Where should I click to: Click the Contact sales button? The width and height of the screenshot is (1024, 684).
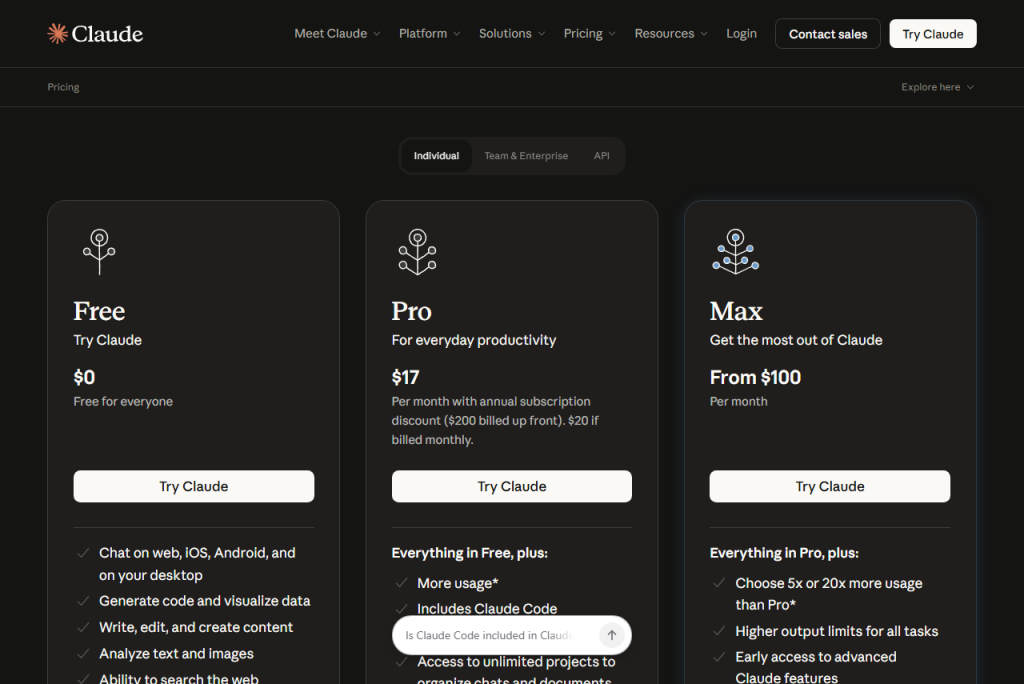point(827,34)
